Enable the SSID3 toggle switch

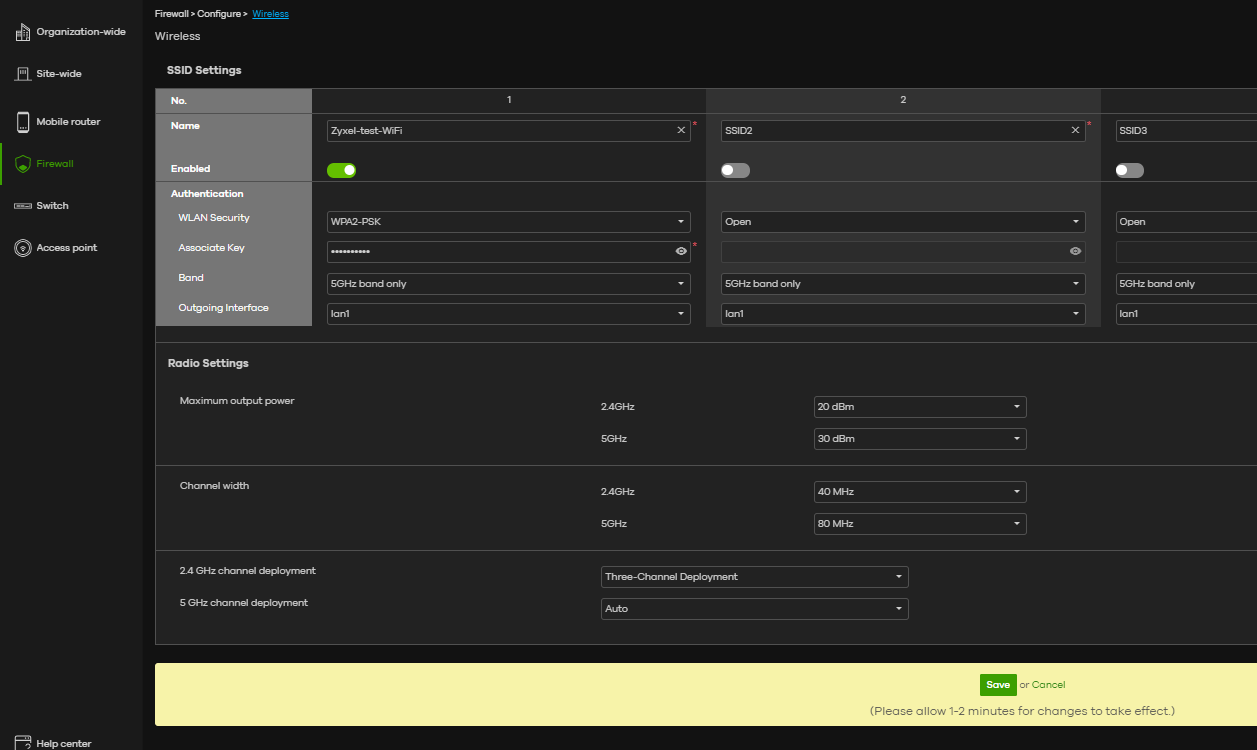[1129, 170]
